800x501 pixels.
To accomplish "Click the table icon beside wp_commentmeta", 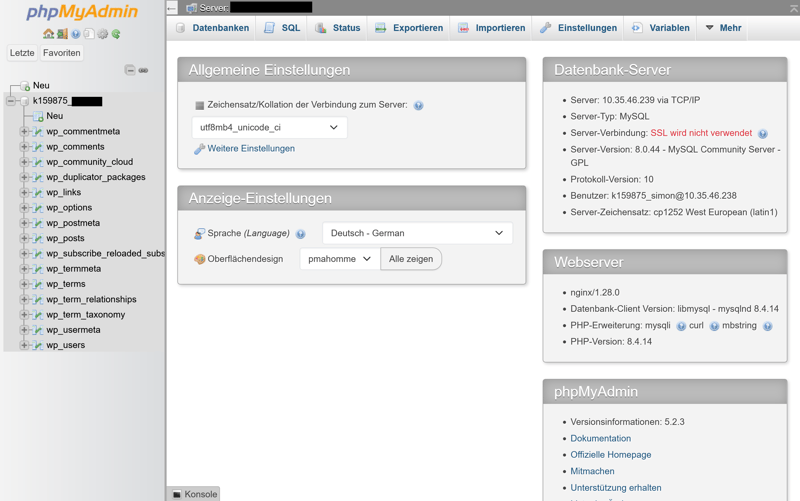I will pos(38,132).
